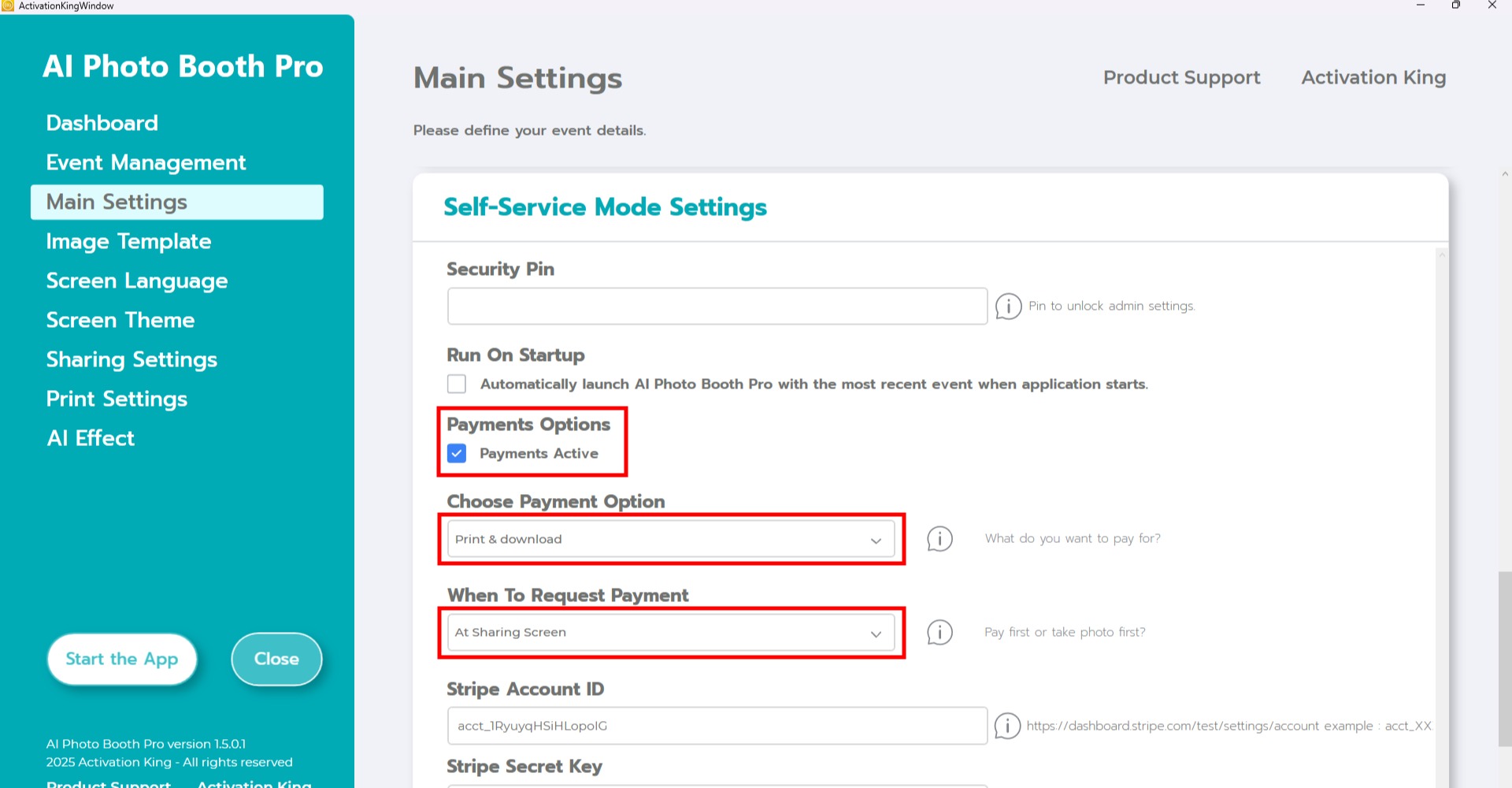Viewport: 1512px width, 788px height.
Task: Select AI Effect in the sidebar
Action: coord(91,438)
